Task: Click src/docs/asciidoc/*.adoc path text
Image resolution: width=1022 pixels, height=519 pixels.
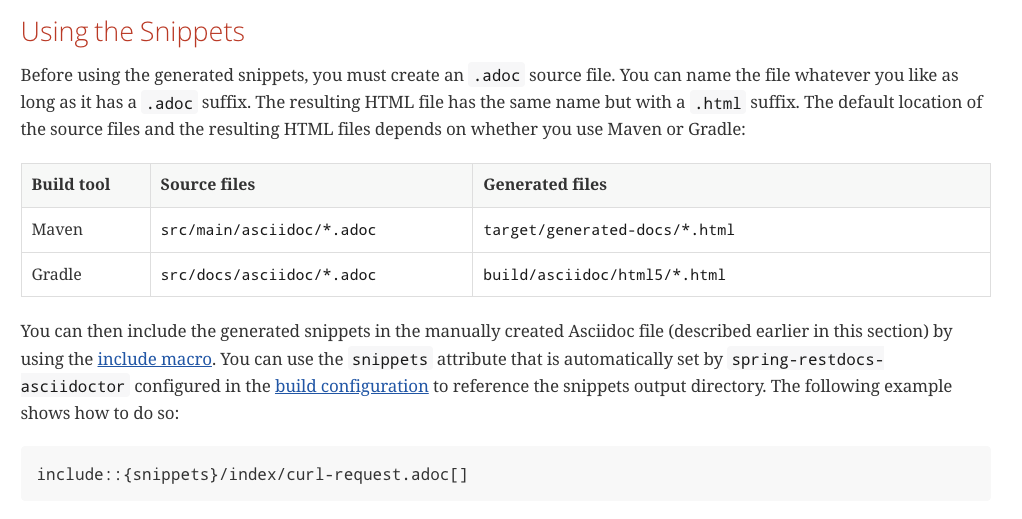Action: pyautogui.click(x=269, y=275)
